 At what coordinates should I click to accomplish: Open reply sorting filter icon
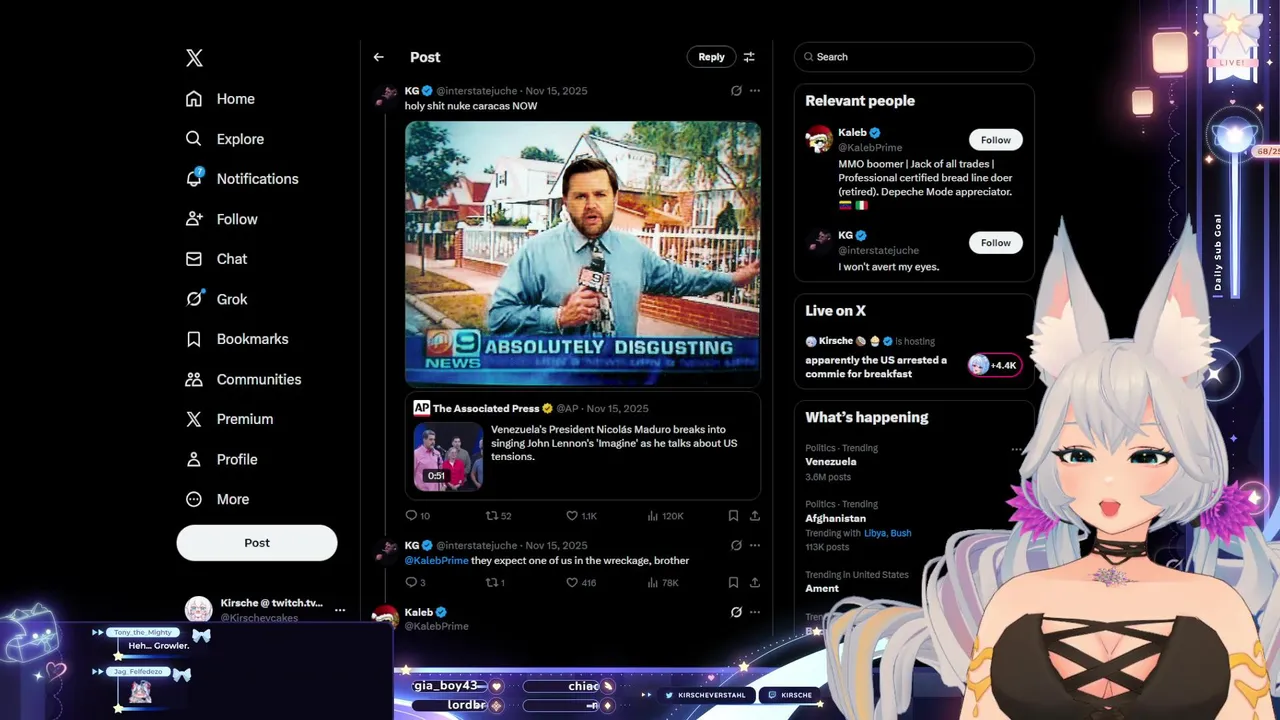click(x=749, y=57)
